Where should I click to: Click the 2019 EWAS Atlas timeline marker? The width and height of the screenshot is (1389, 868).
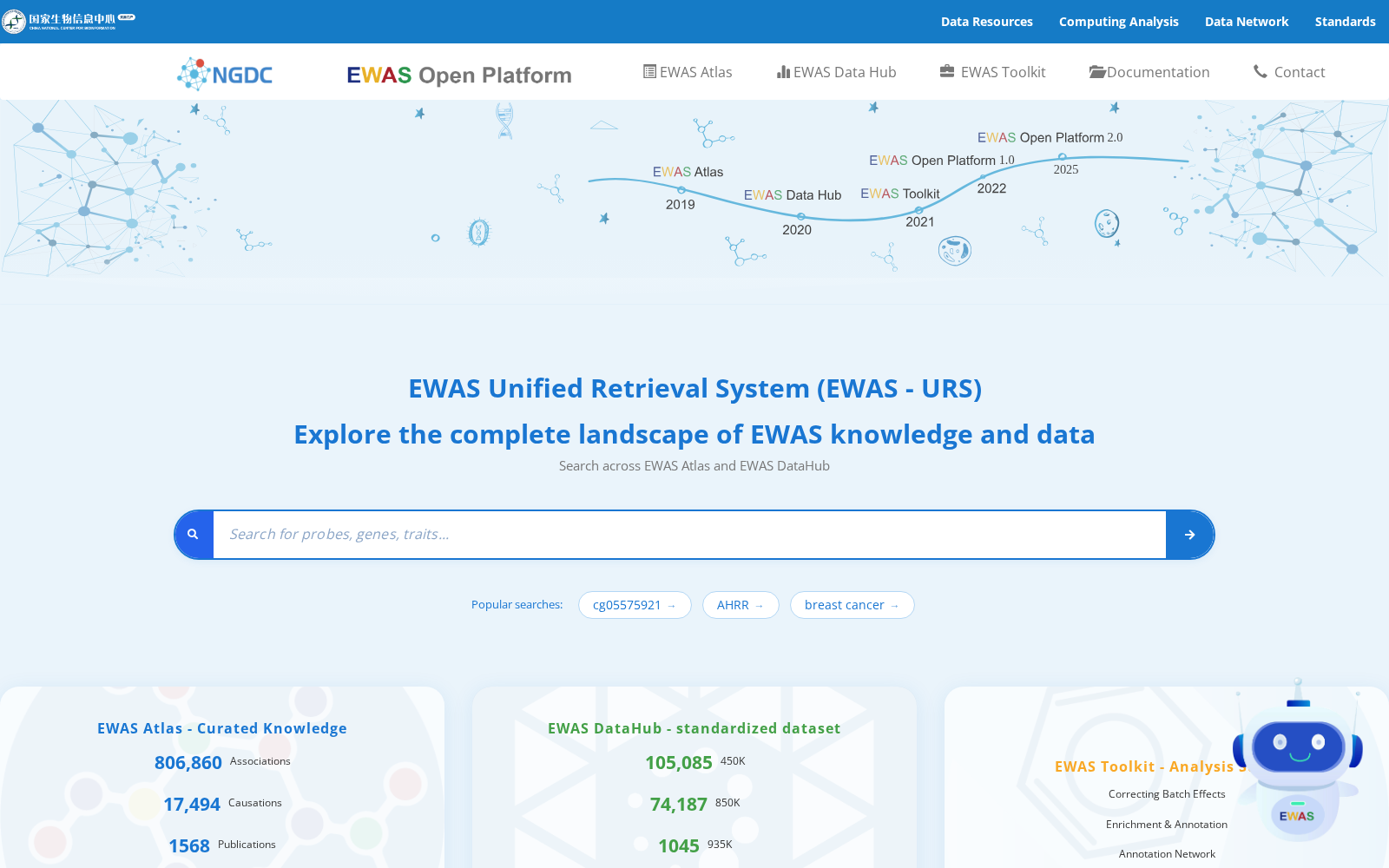pyautogui.click(x=681, y=190)
